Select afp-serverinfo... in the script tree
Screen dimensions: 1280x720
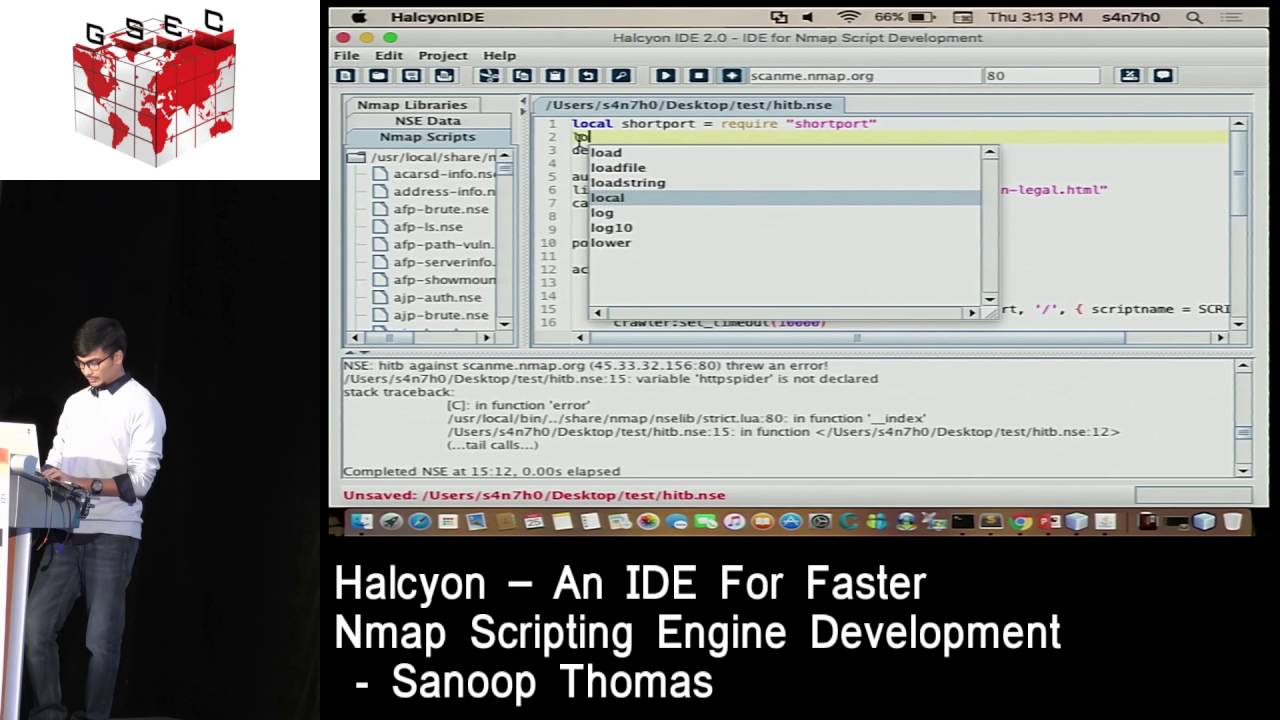tap(434, 262)
